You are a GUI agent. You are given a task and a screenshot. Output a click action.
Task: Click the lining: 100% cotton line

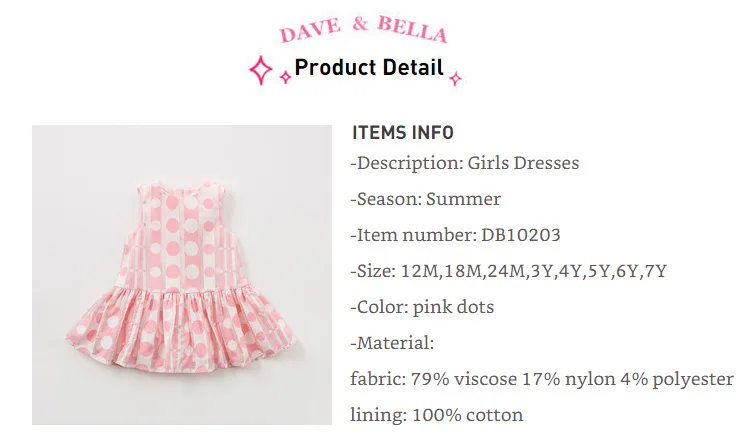[436, 415]
